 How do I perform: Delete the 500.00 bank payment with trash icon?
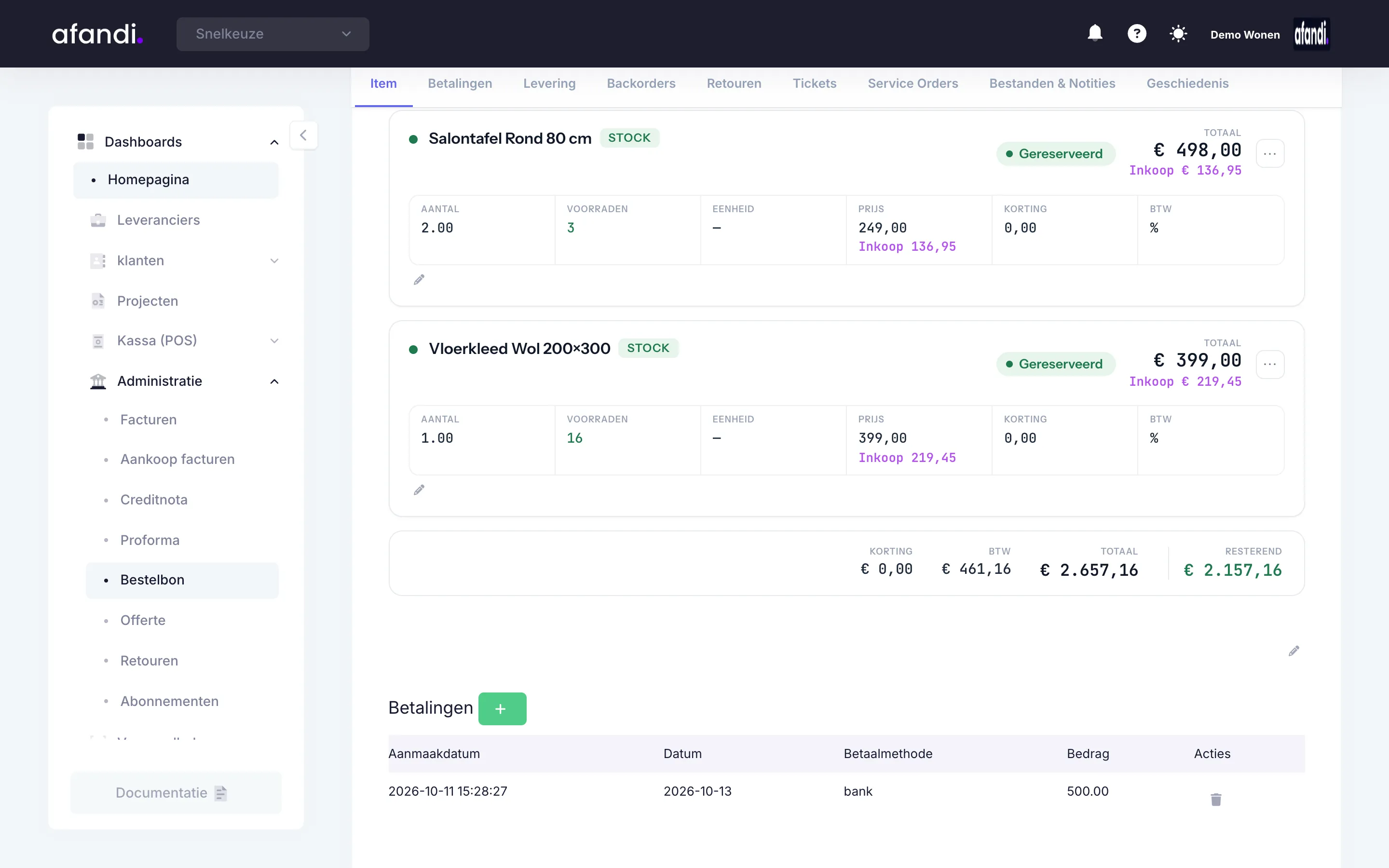[1216, 799]
